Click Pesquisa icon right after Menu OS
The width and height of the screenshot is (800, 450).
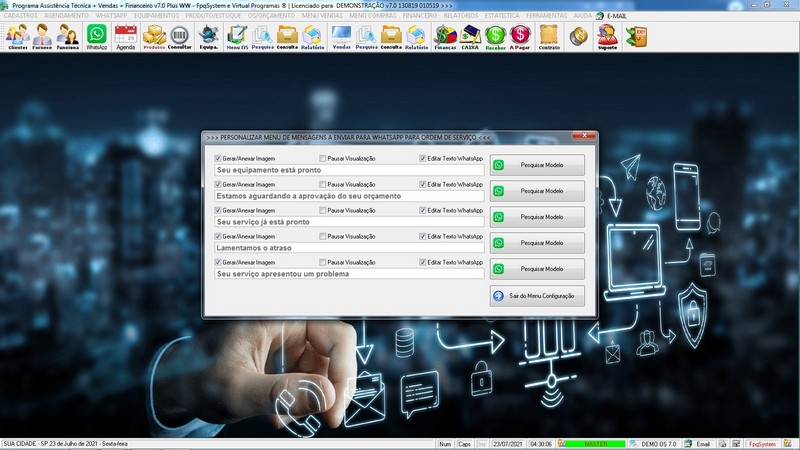click(262, 37)
